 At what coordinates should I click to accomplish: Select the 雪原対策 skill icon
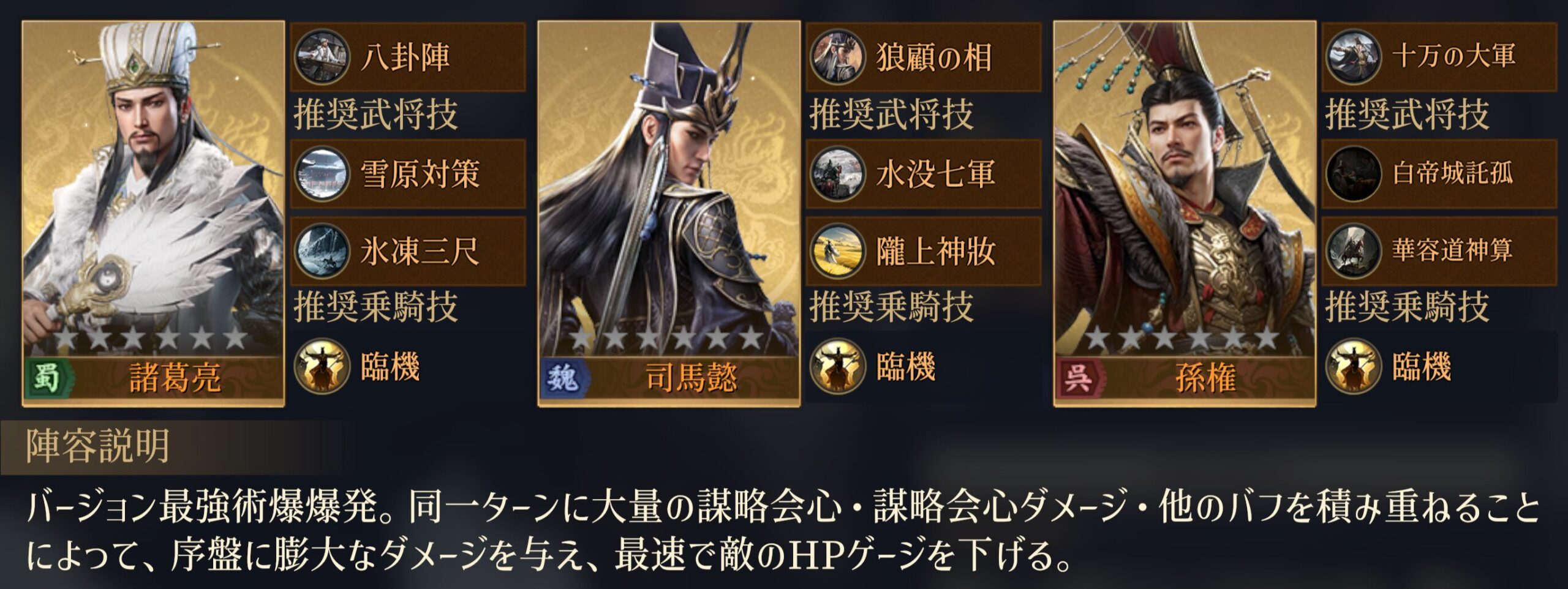click(x=322, y=174)
